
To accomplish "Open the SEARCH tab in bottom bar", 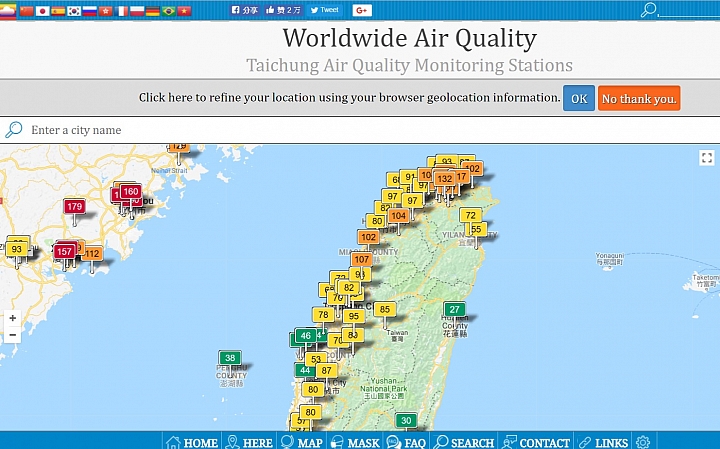I will click(464, 442).
